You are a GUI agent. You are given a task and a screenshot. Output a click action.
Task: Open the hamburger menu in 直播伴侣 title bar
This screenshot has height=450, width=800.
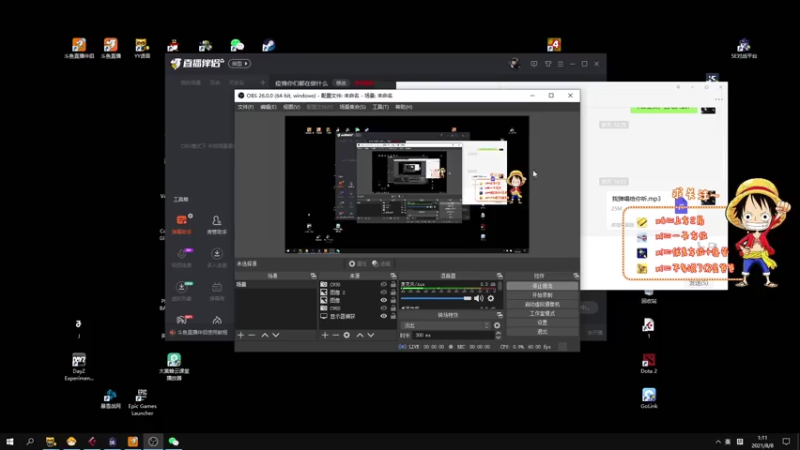560,64
